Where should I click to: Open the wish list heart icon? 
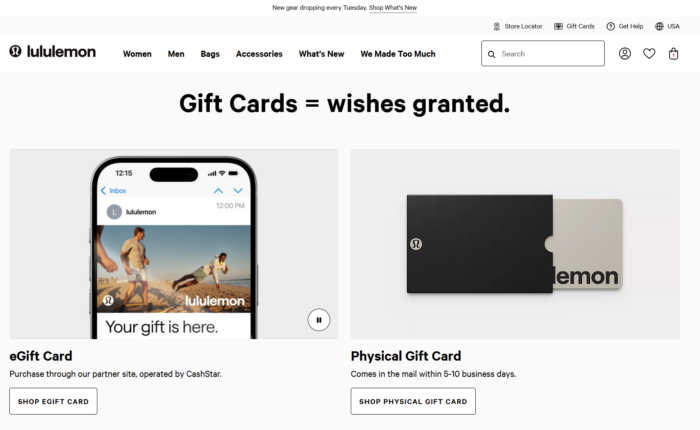pos(649,54)
